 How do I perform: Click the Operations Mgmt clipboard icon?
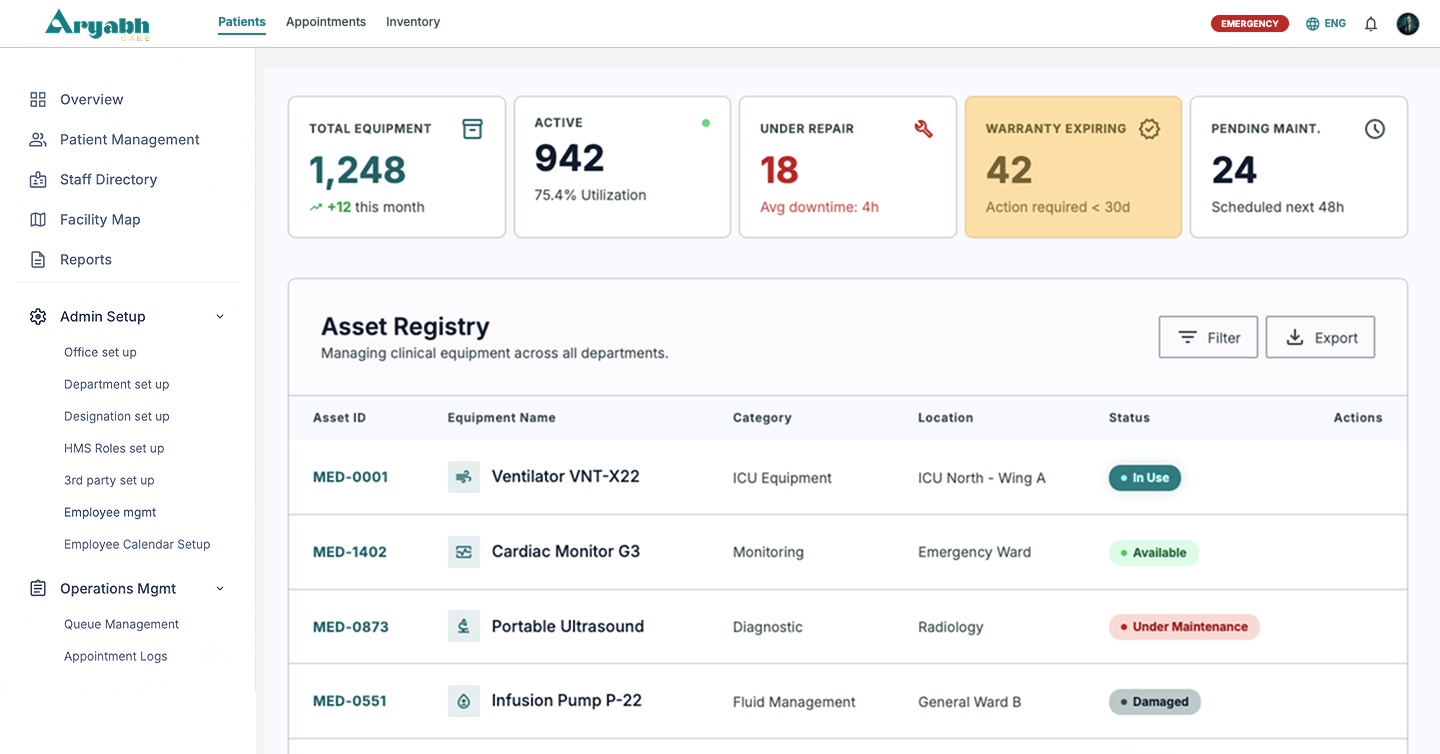click(x=38, y=588)
